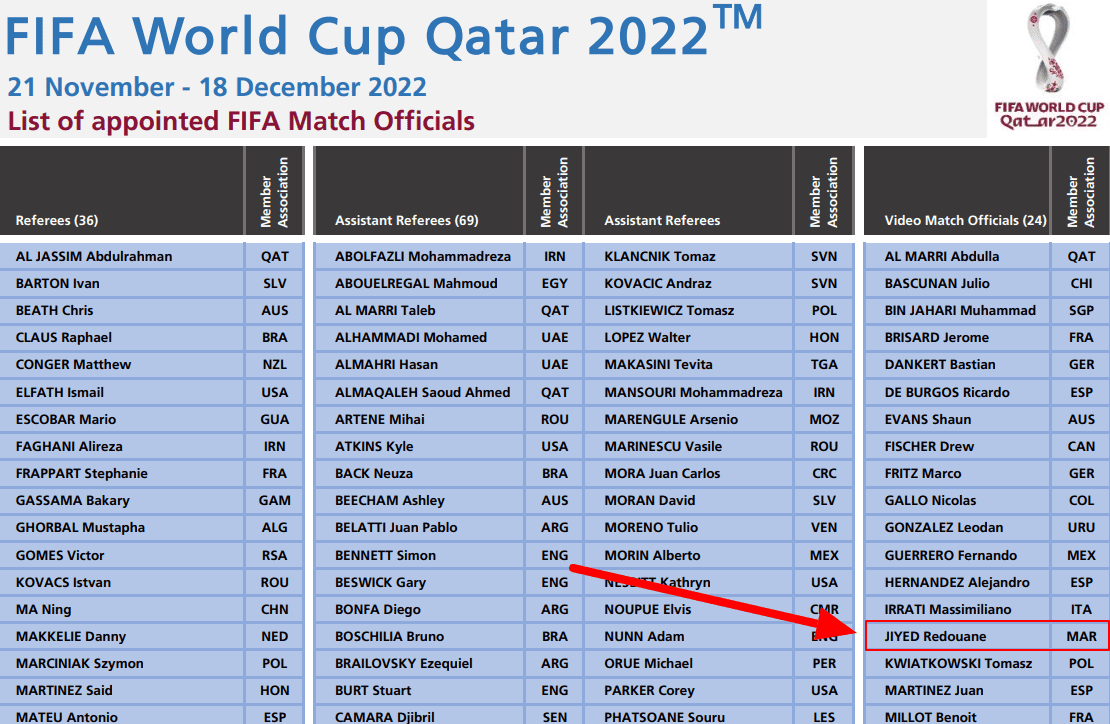The width and height of the screenshot is (1110, 724).
Task: Select referee FRAPPART Stephanie
Action: pyautogui.click(x=81, y=473)
